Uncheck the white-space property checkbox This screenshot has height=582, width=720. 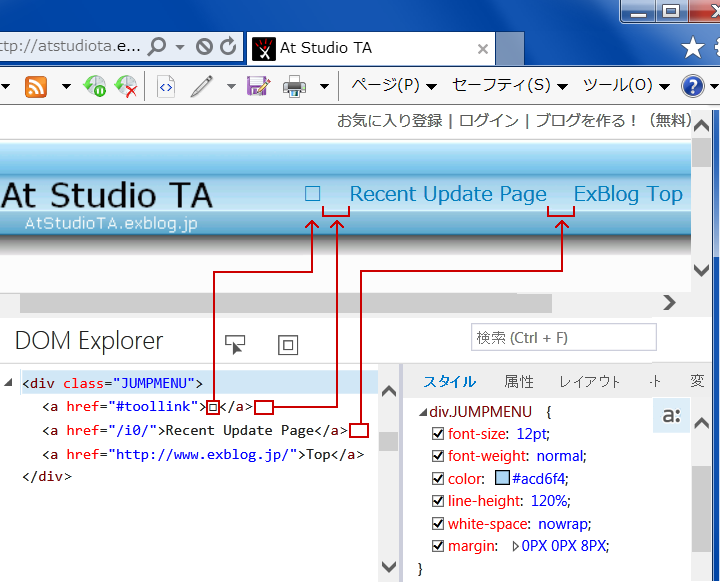(x=438, y=524)
